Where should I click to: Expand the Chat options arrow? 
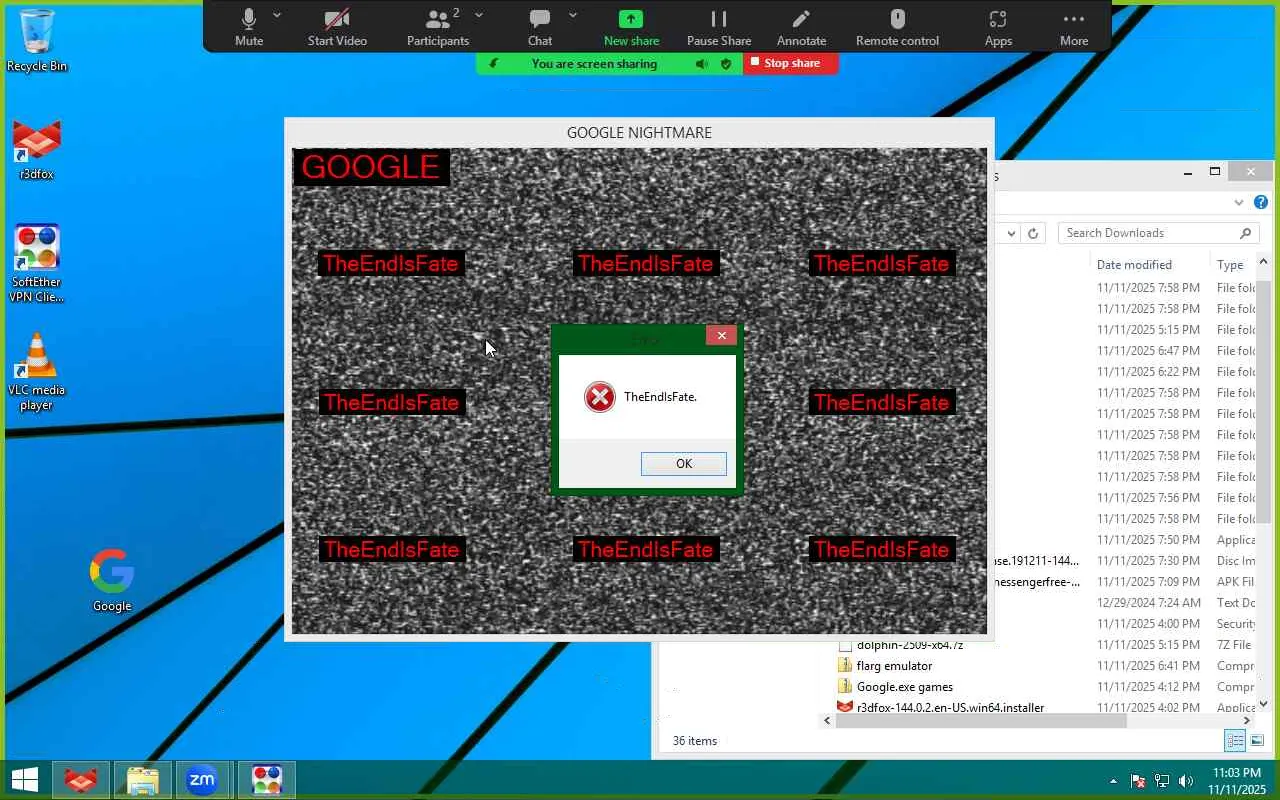[x=573, y=15]
